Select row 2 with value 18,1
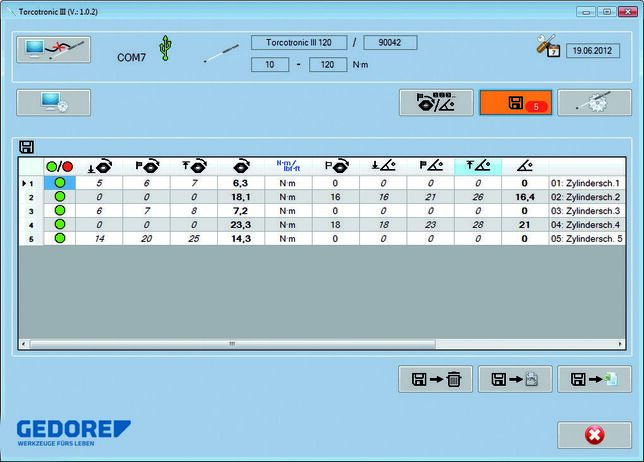Viewport: 644px width, 462px height. [x=240, y=197]
